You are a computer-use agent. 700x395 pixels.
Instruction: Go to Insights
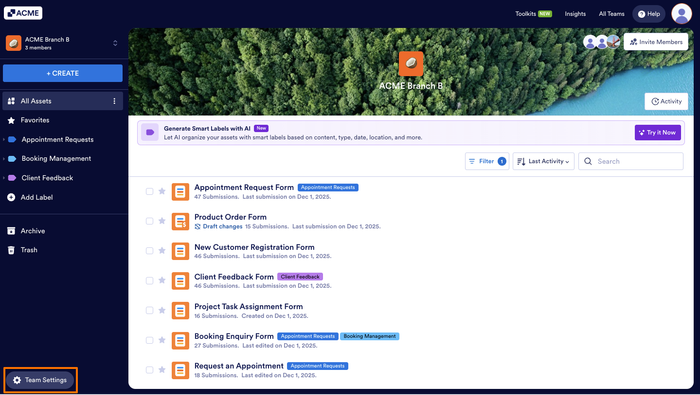575,14
